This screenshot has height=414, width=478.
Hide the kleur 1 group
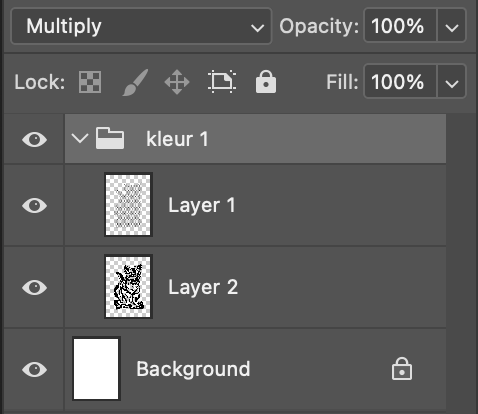coord(34,139)
